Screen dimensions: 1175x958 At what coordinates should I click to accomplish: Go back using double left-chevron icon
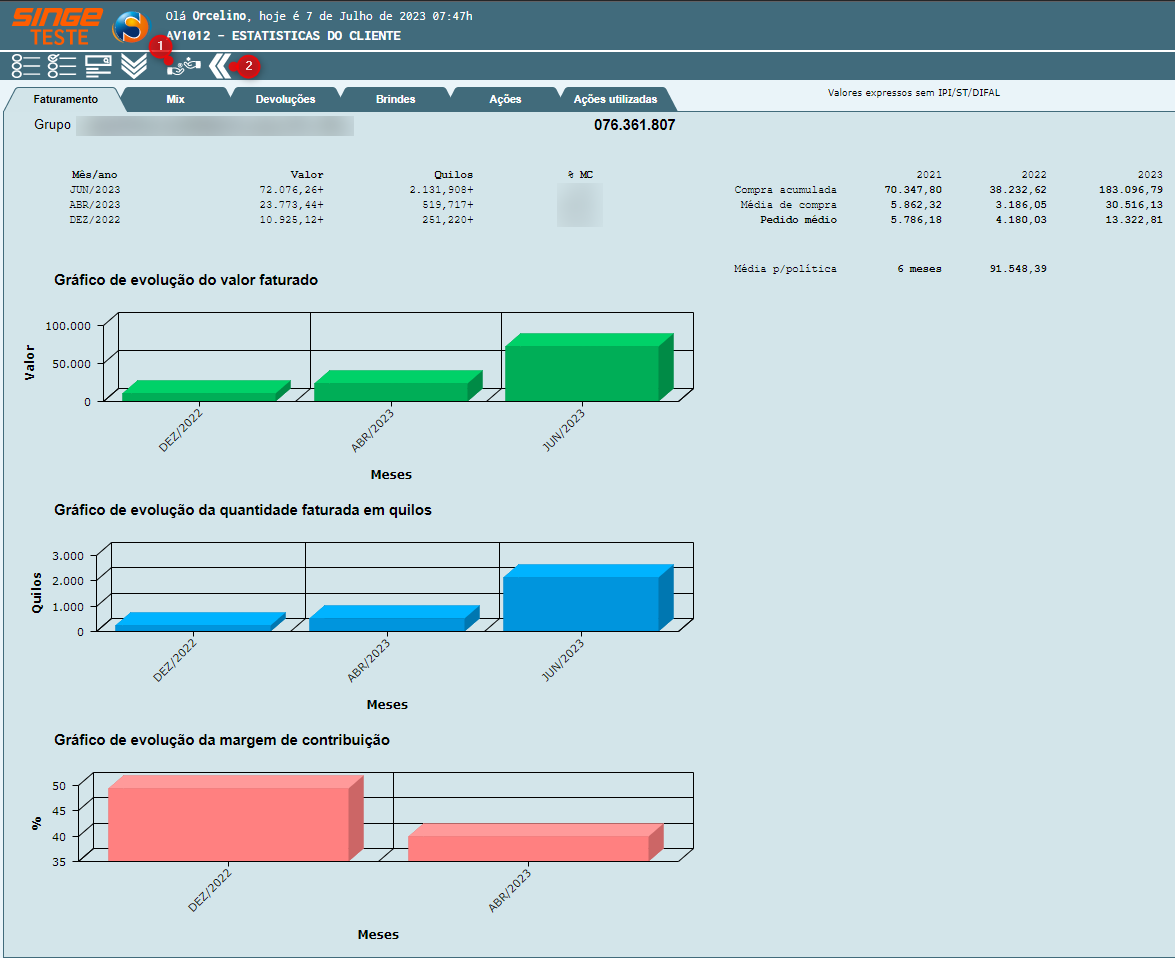pos(219,66)
